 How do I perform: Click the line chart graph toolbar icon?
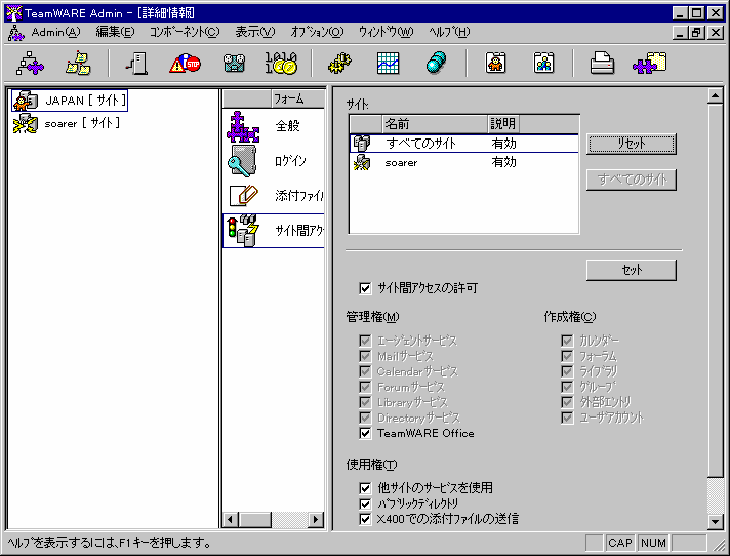(x=388, y=63)
